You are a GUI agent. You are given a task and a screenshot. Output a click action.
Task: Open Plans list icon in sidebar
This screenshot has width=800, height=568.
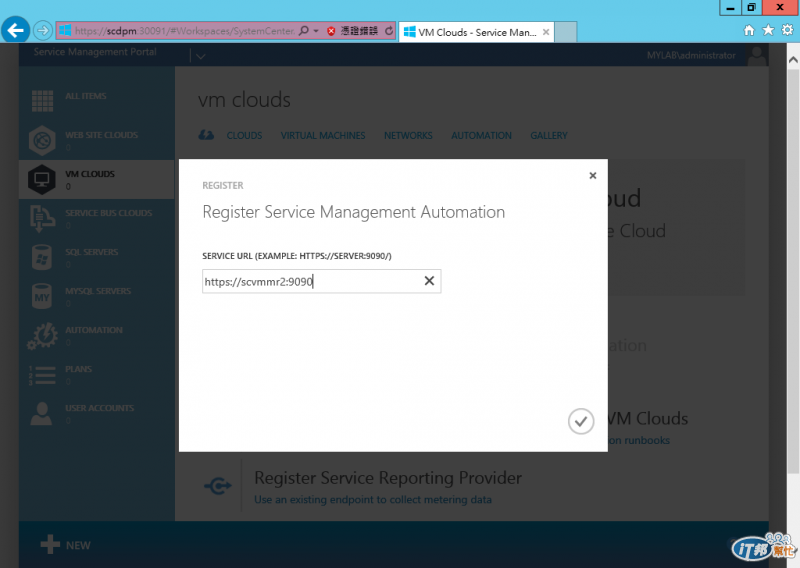point(42,375)
